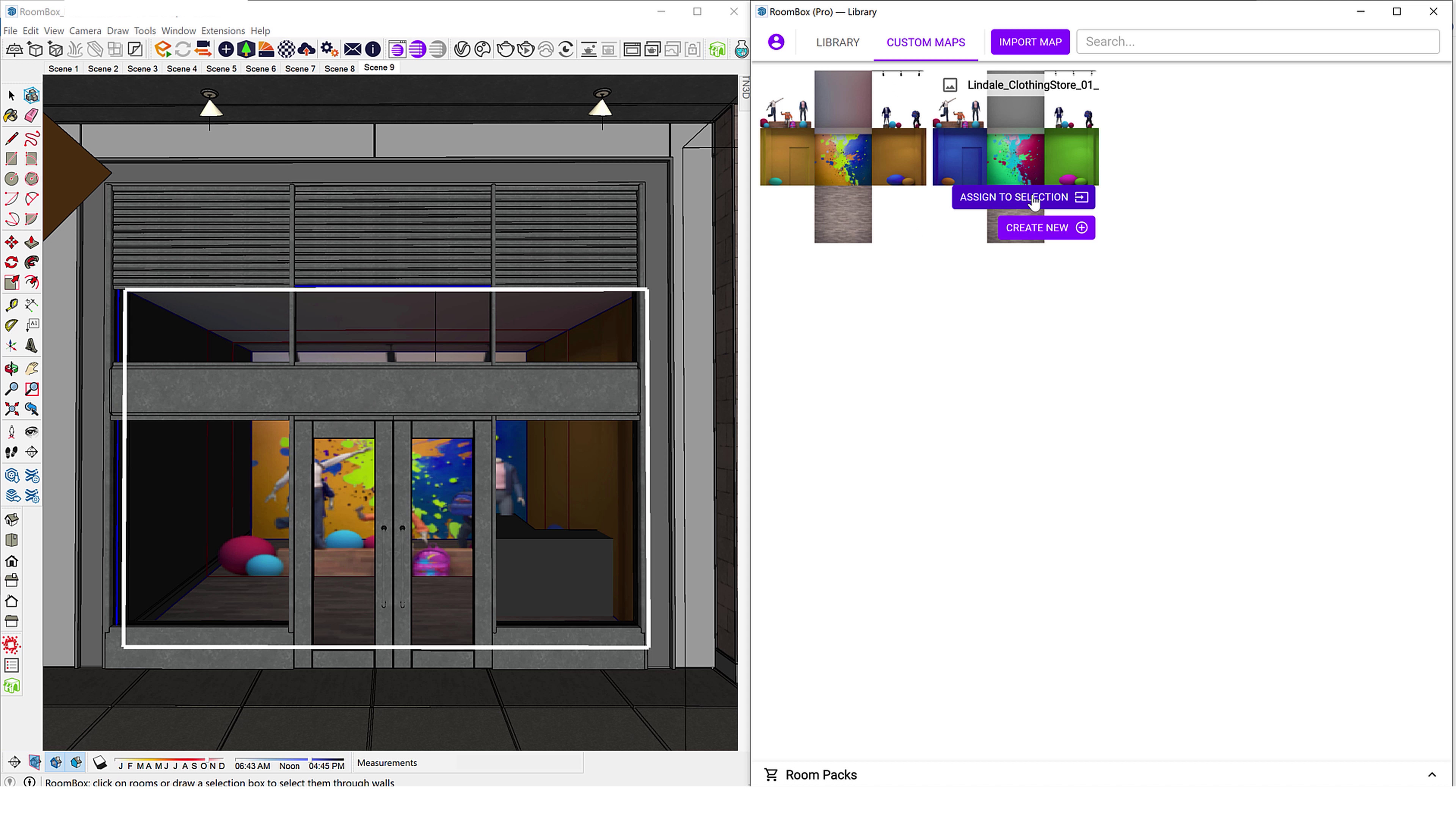
Task: Pick the Pencil line tool
Action: [x=11, y=138]
